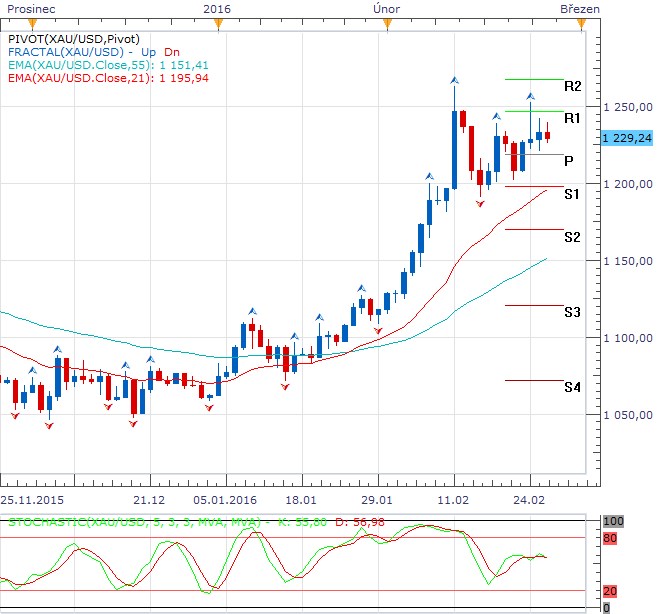Click the S2 support level label
This screenshot has width=658, height=614.
pos(572,237)
